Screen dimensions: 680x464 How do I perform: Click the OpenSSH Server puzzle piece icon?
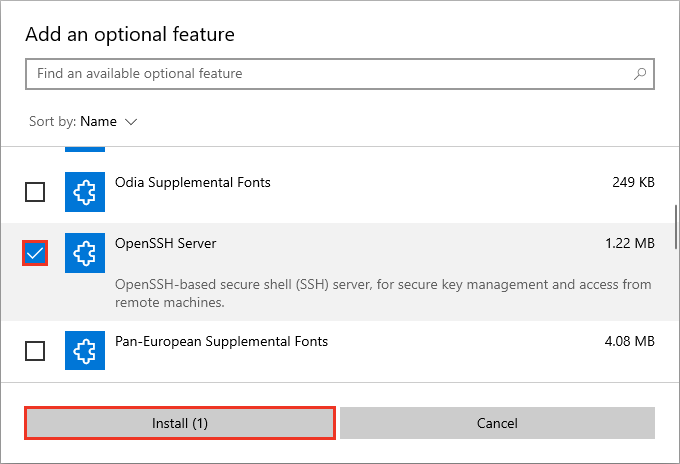tap(85, 253)
